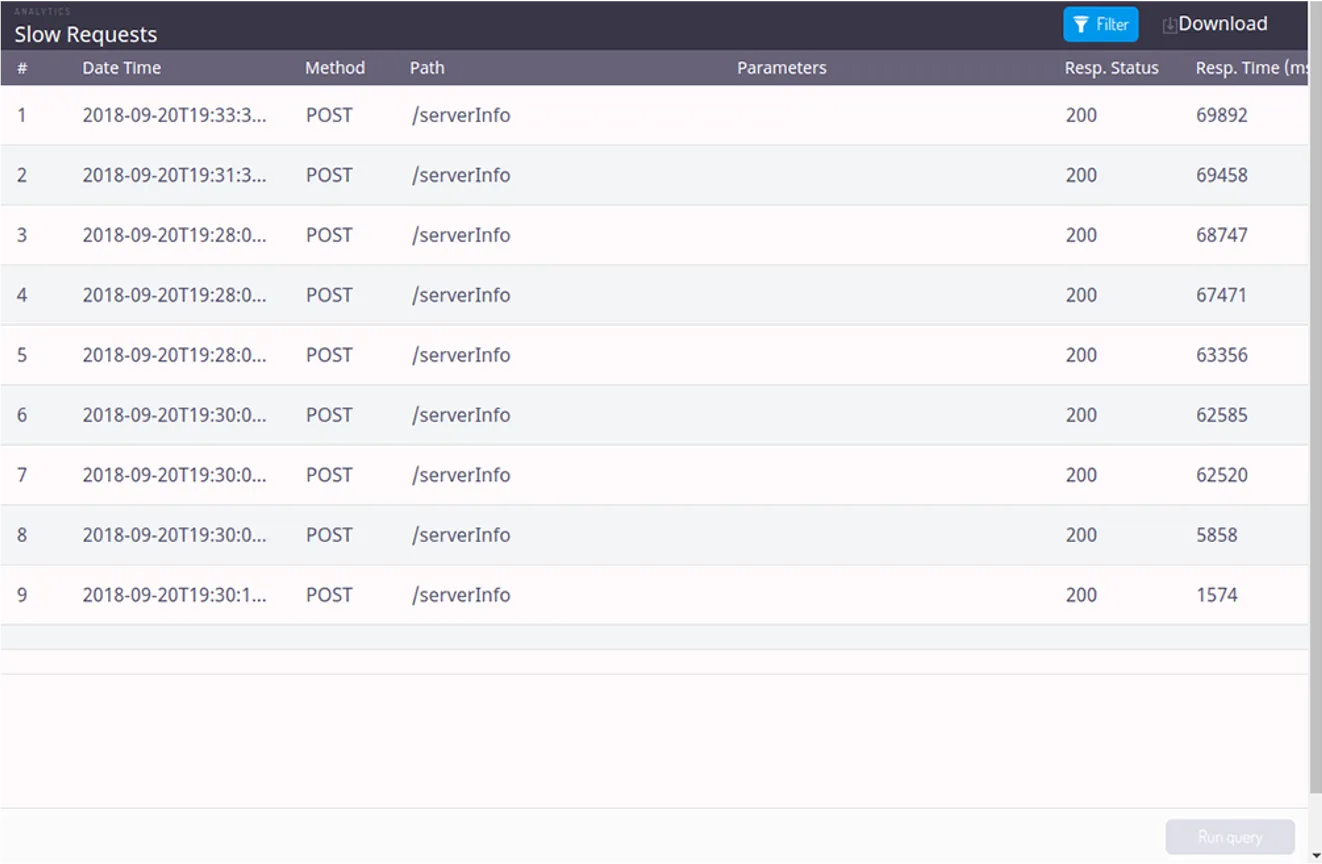This screenshot has height=864, width=1322.
Task: Open the Filter options
Action: coord(1100,25)
